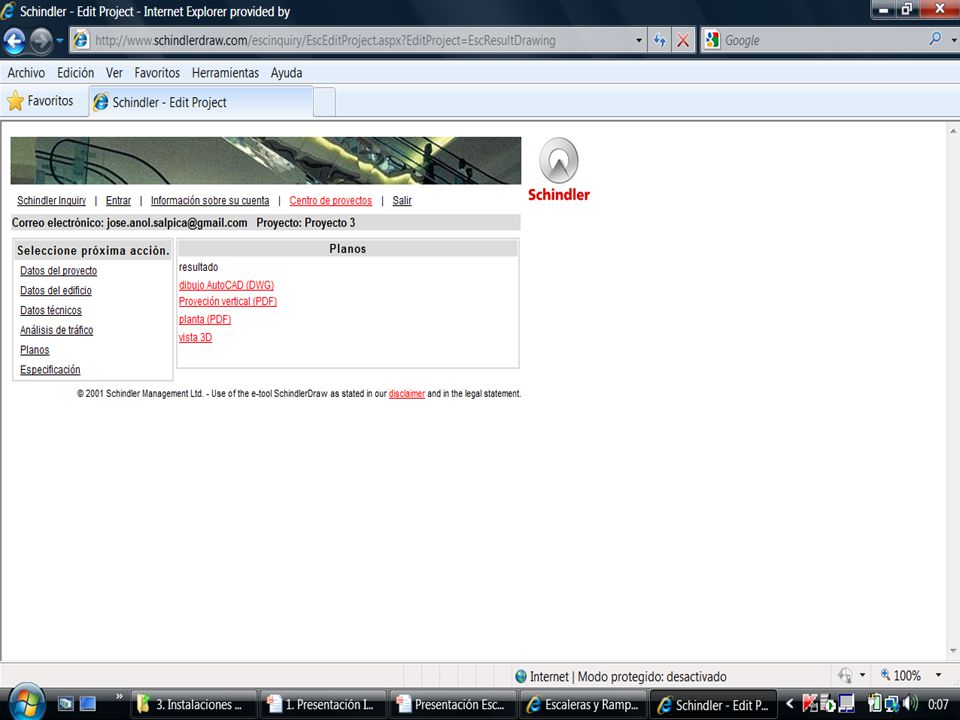Open the planta (PDF) link
The height and width of the screenshot is (720, 960).
click(204, 320)
